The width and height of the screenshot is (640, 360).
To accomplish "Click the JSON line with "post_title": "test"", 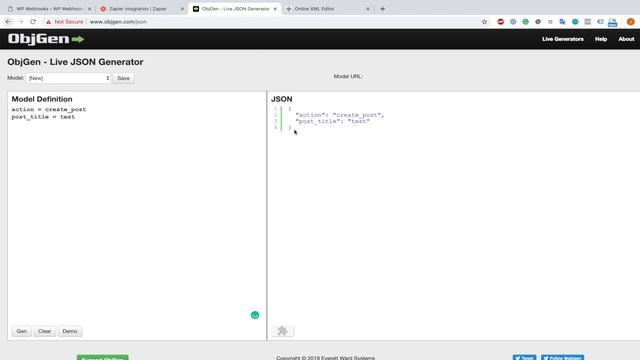I will (332, 121).
